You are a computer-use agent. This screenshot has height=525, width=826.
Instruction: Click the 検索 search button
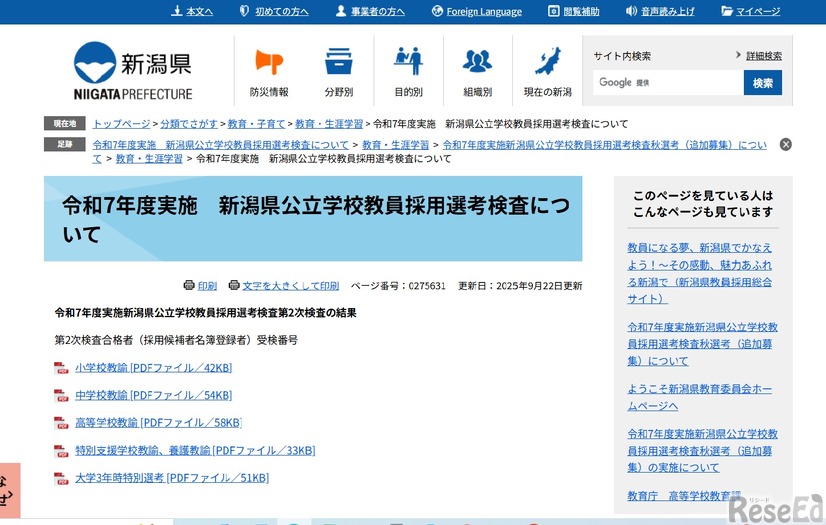762,83
